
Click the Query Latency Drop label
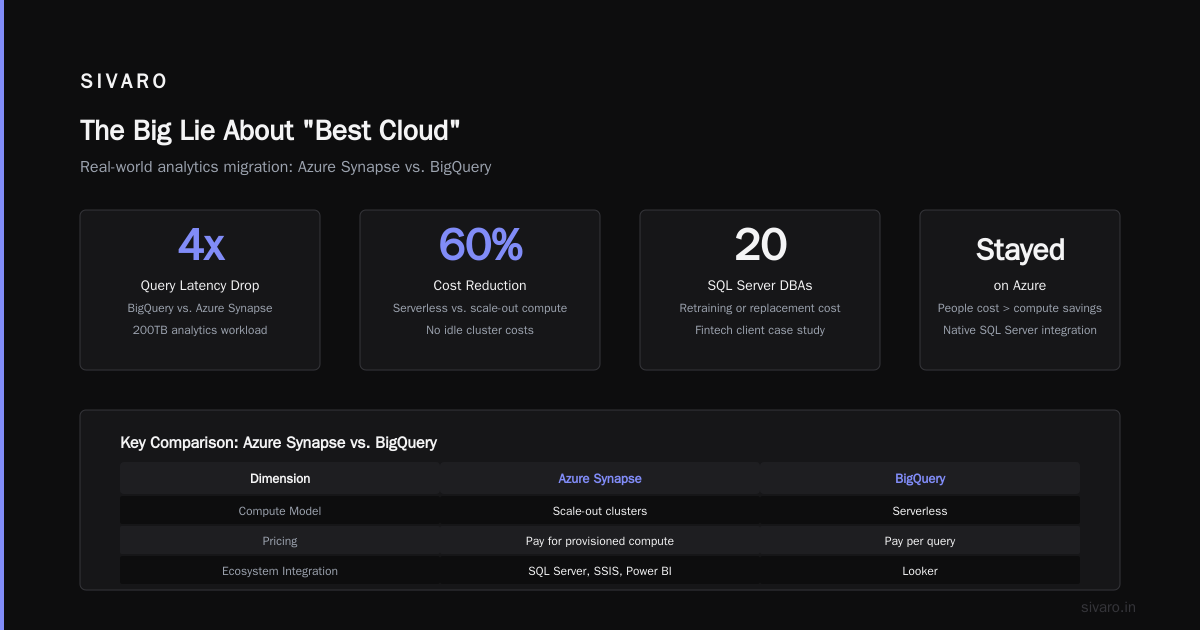tap(200, 286)
